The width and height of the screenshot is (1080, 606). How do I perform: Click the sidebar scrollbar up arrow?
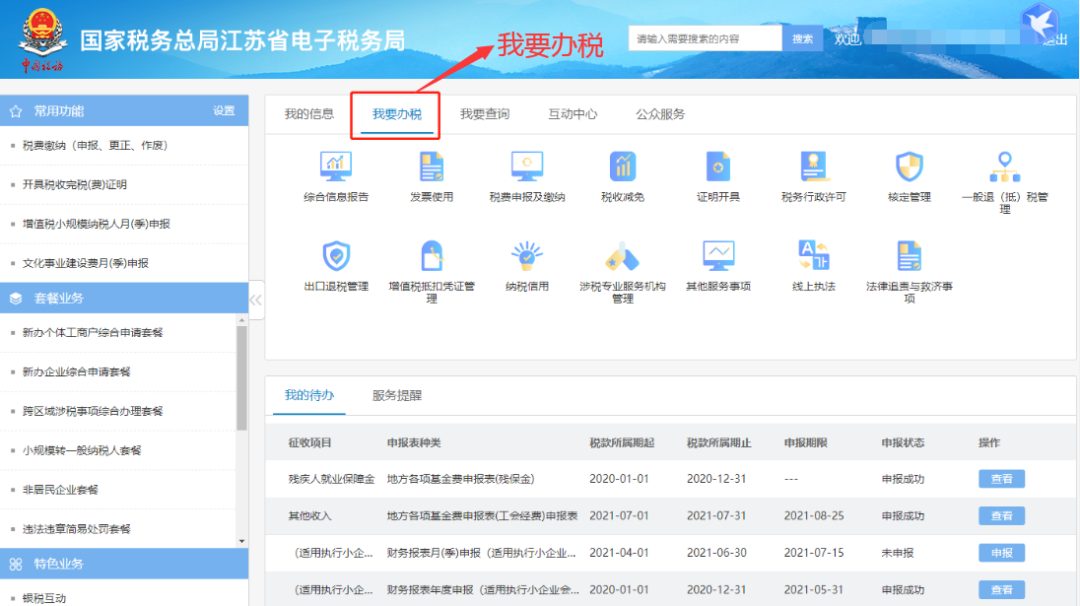[x=242, y=320]
